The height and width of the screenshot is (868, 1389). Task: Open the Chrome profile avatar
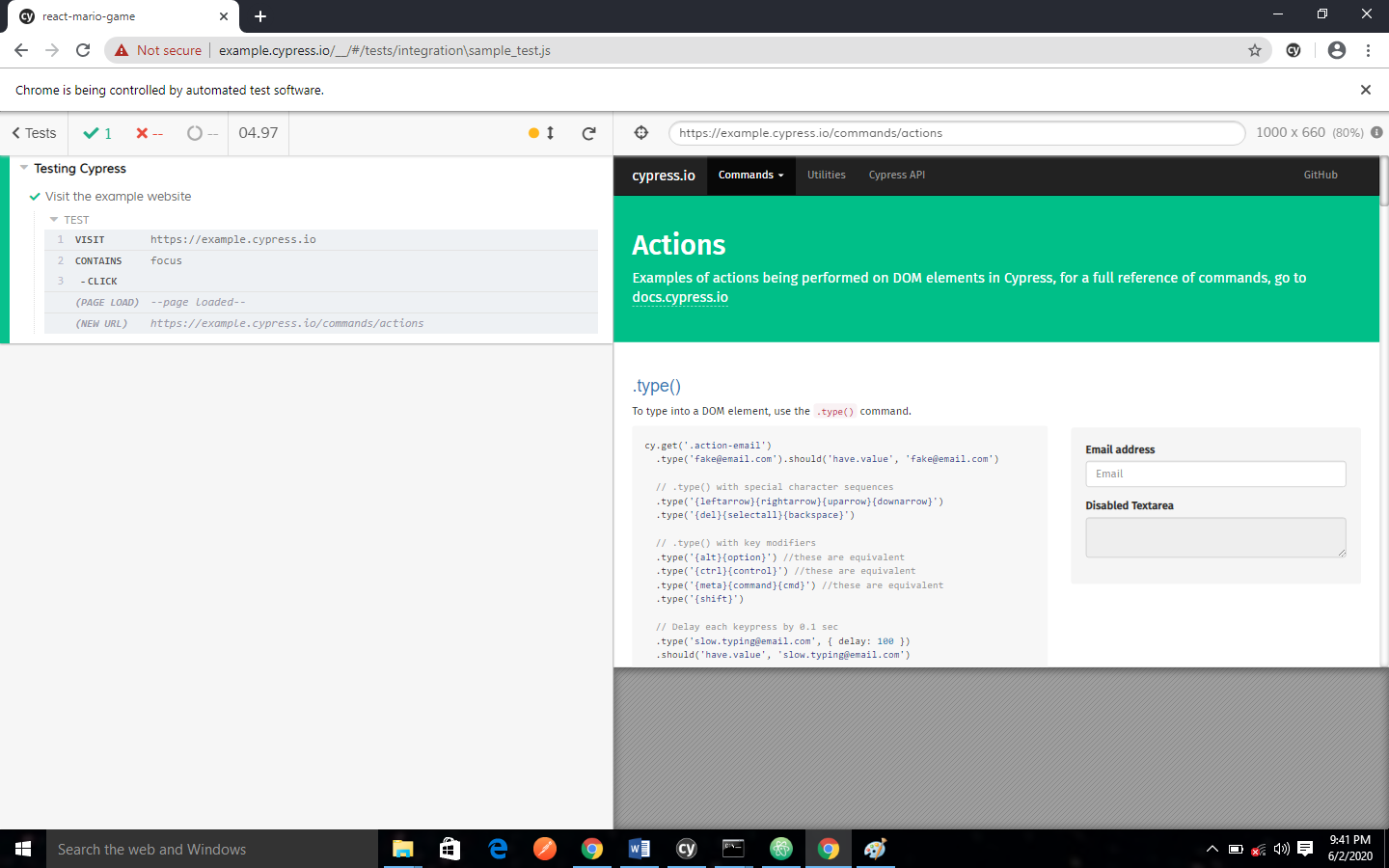(1337, 50)
